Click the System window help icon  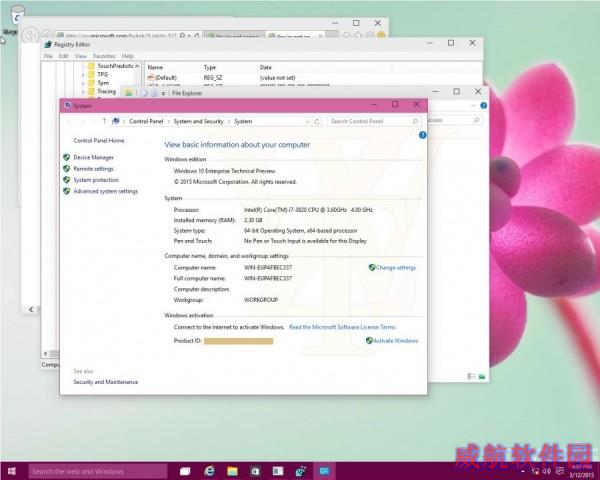point(422,135)
